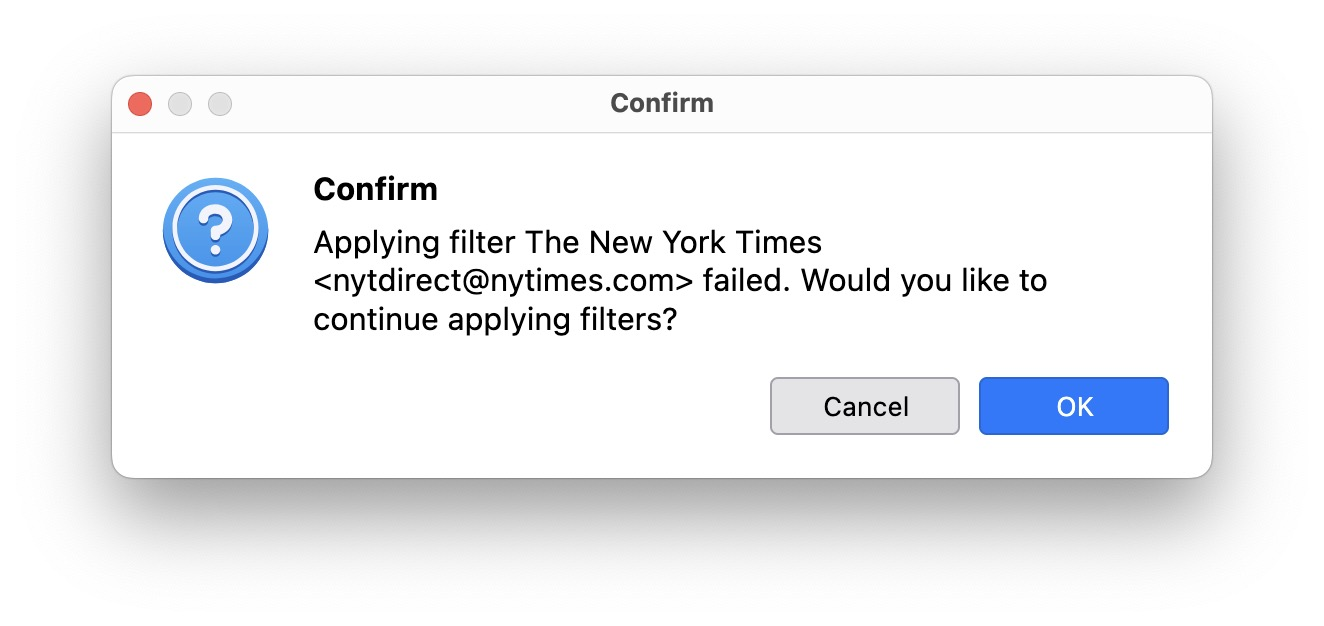Click the grayed-out minimize window button
The image size is (1324, 626).
[x=180, y=104]
